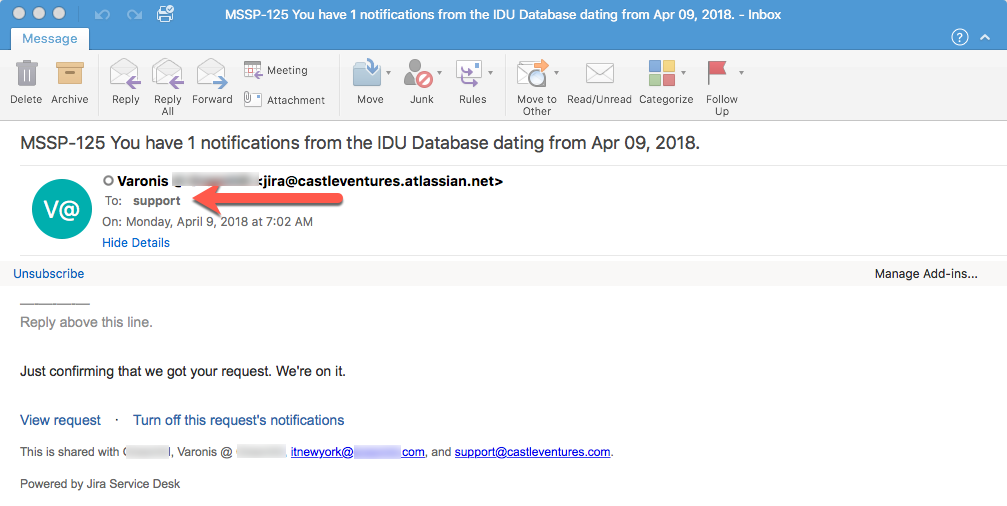Screen dimensions: 1007x506
Task: Open the View request link
Action: coord(60,420)
